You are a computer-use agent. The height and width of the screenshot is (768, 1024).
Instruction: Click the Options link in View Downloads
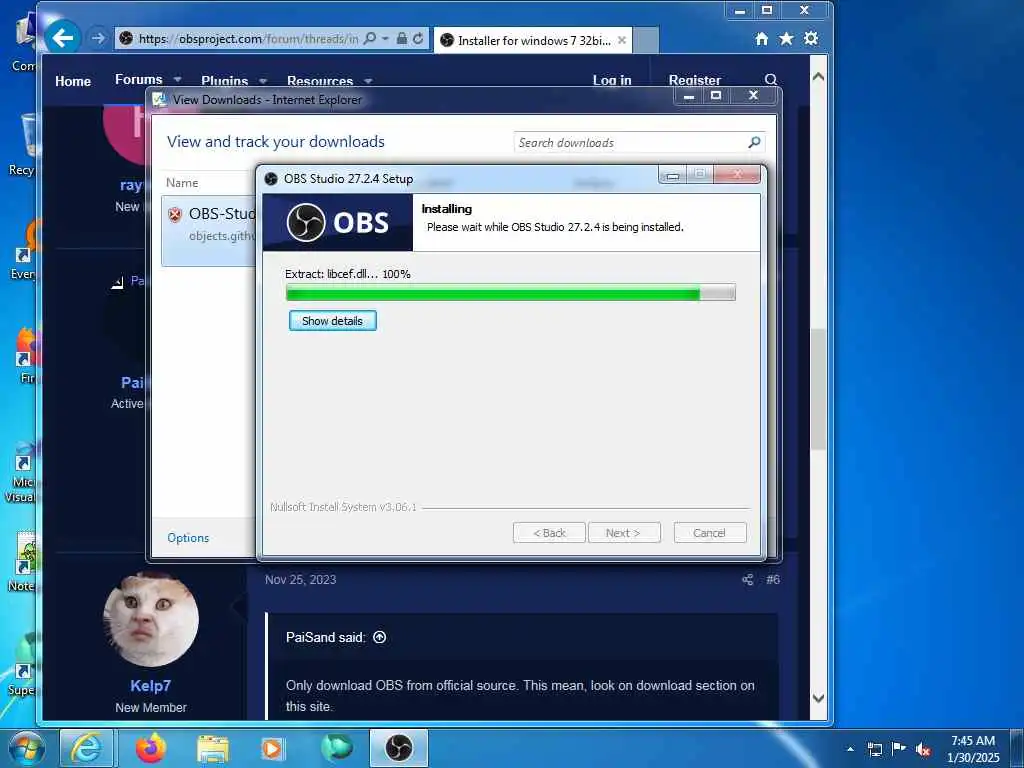tap(188, 537)
